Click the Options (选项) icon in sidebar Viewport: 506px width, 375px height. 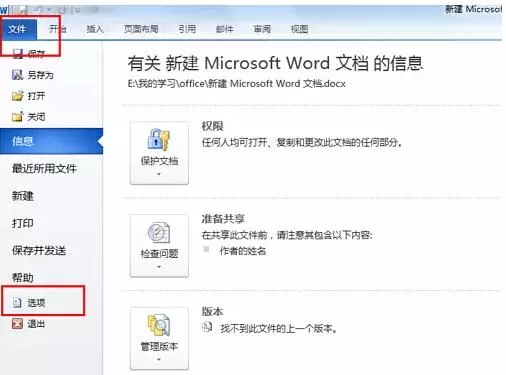click(x=17, y=302)
